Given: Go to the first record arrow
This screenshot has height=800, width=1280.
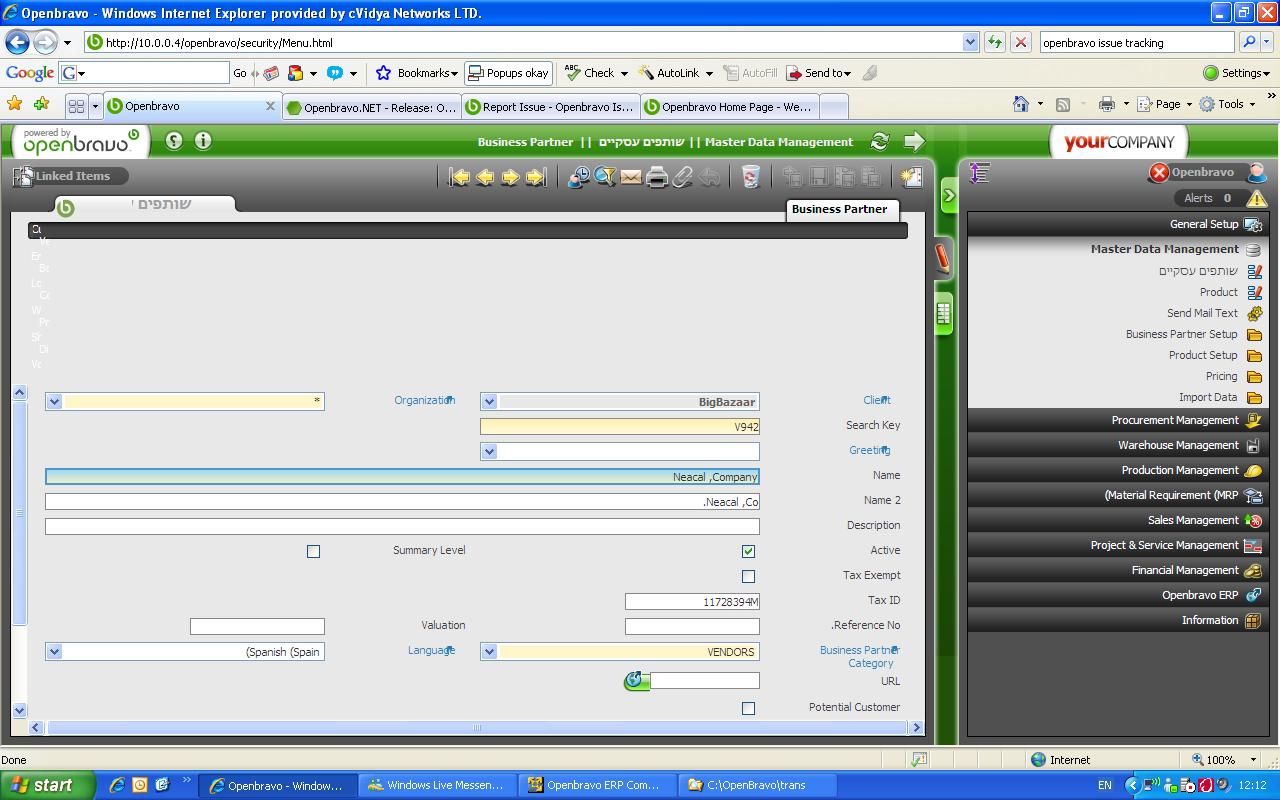Looking at the screenshot, I should [459, 177].
